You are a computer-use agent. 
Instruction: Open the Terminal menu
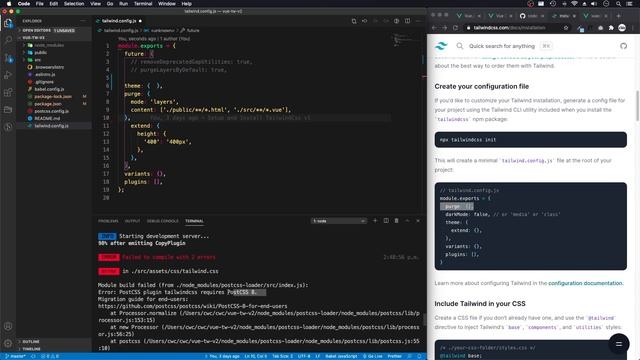pyautogui.click(x=143, y=4)
